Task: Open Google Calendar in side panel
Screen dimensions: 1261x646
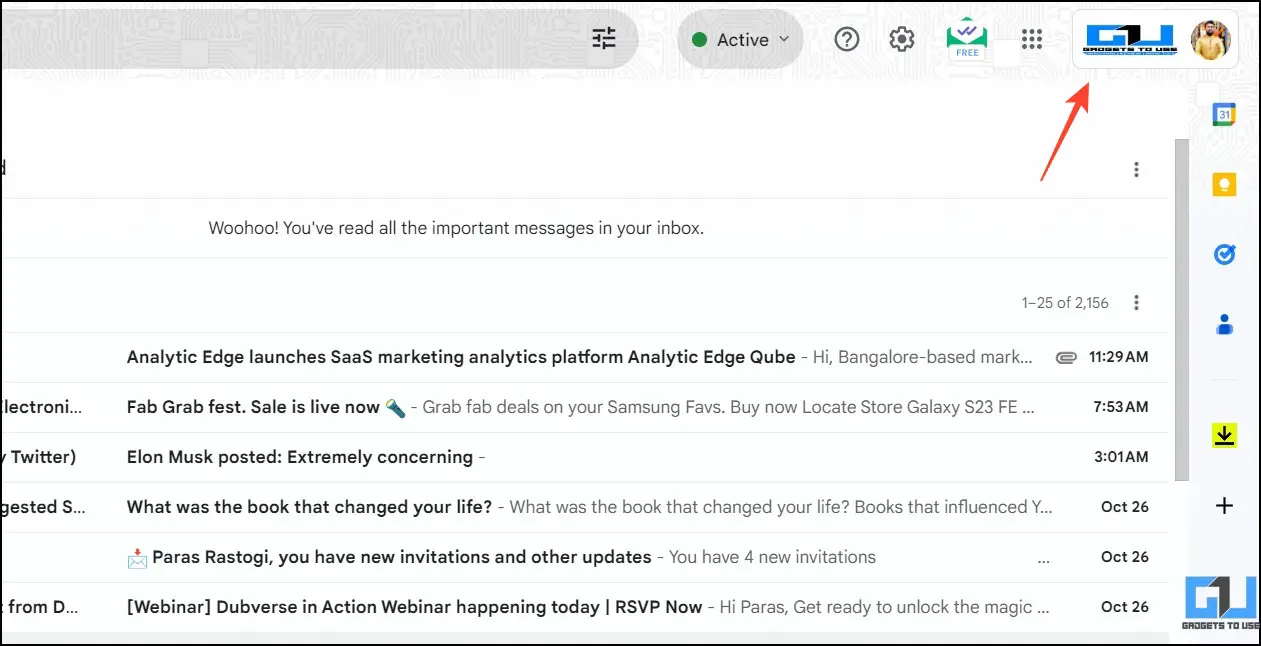Action: click(1224, 114)
